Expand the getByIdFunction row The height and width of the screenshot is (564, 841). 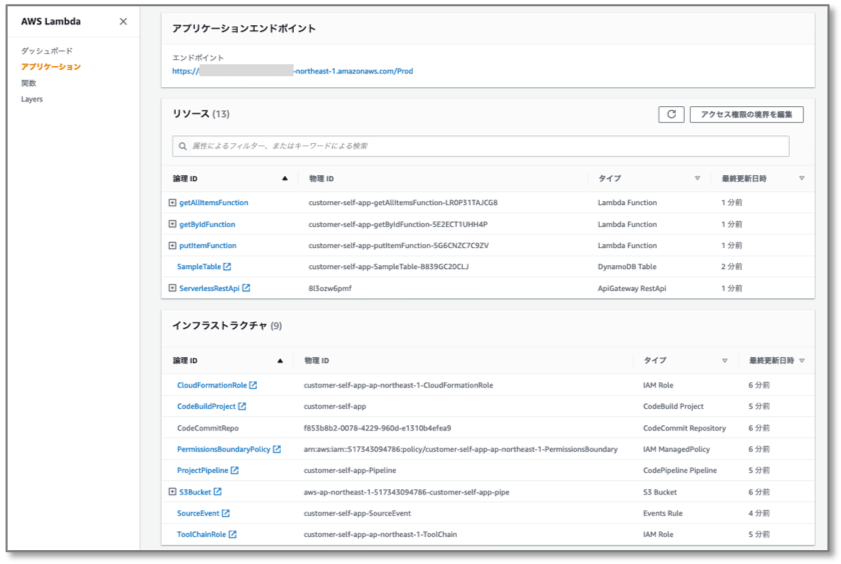coord(172,224)
